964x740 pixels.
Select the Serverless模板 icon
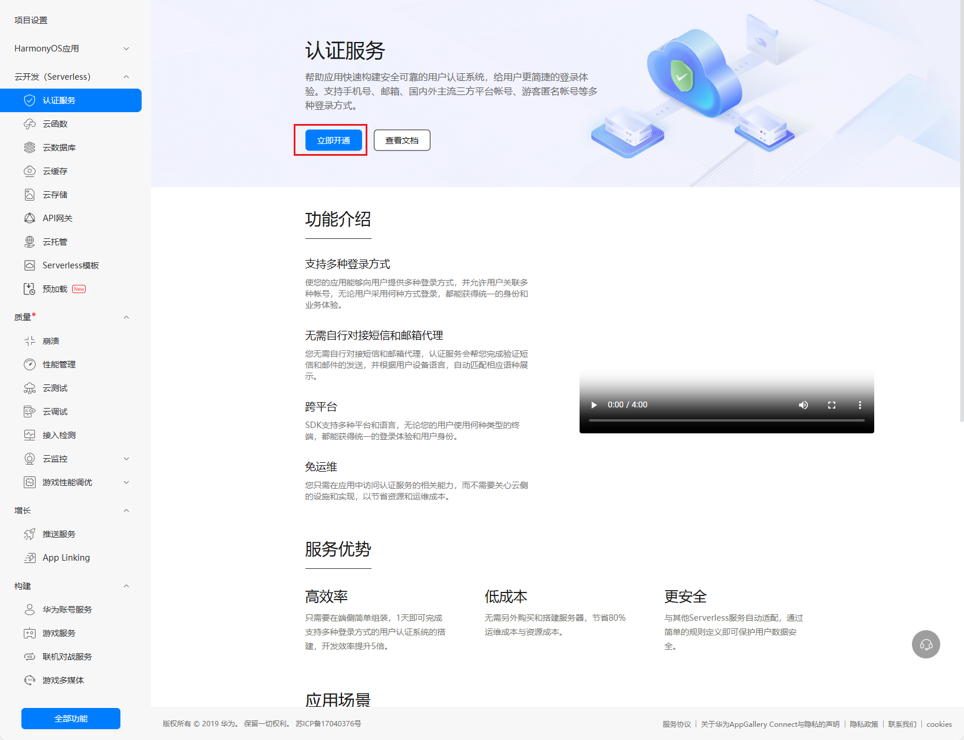[28, 264]
